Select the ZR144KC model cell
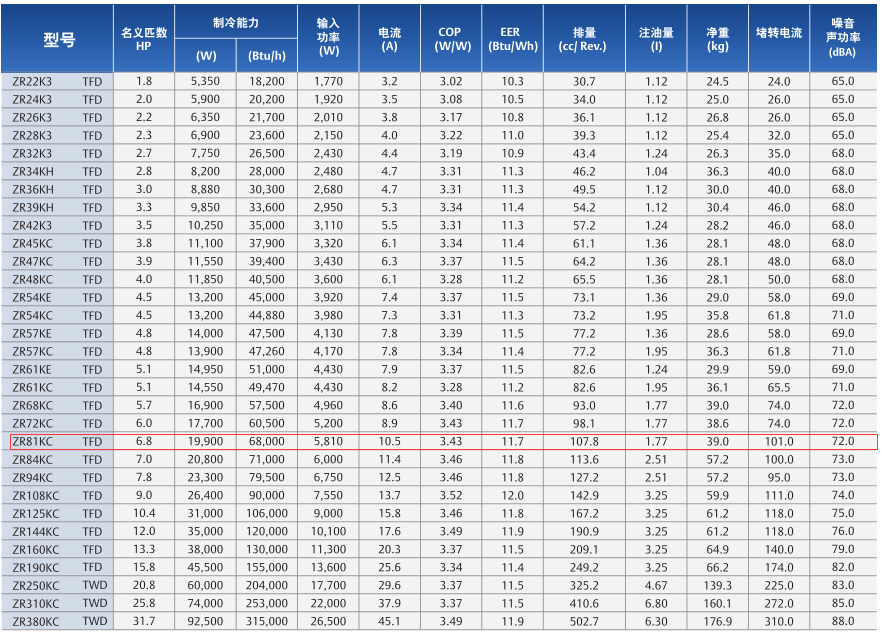The width and height of the screenshot is (882, 634). [36, 531]
